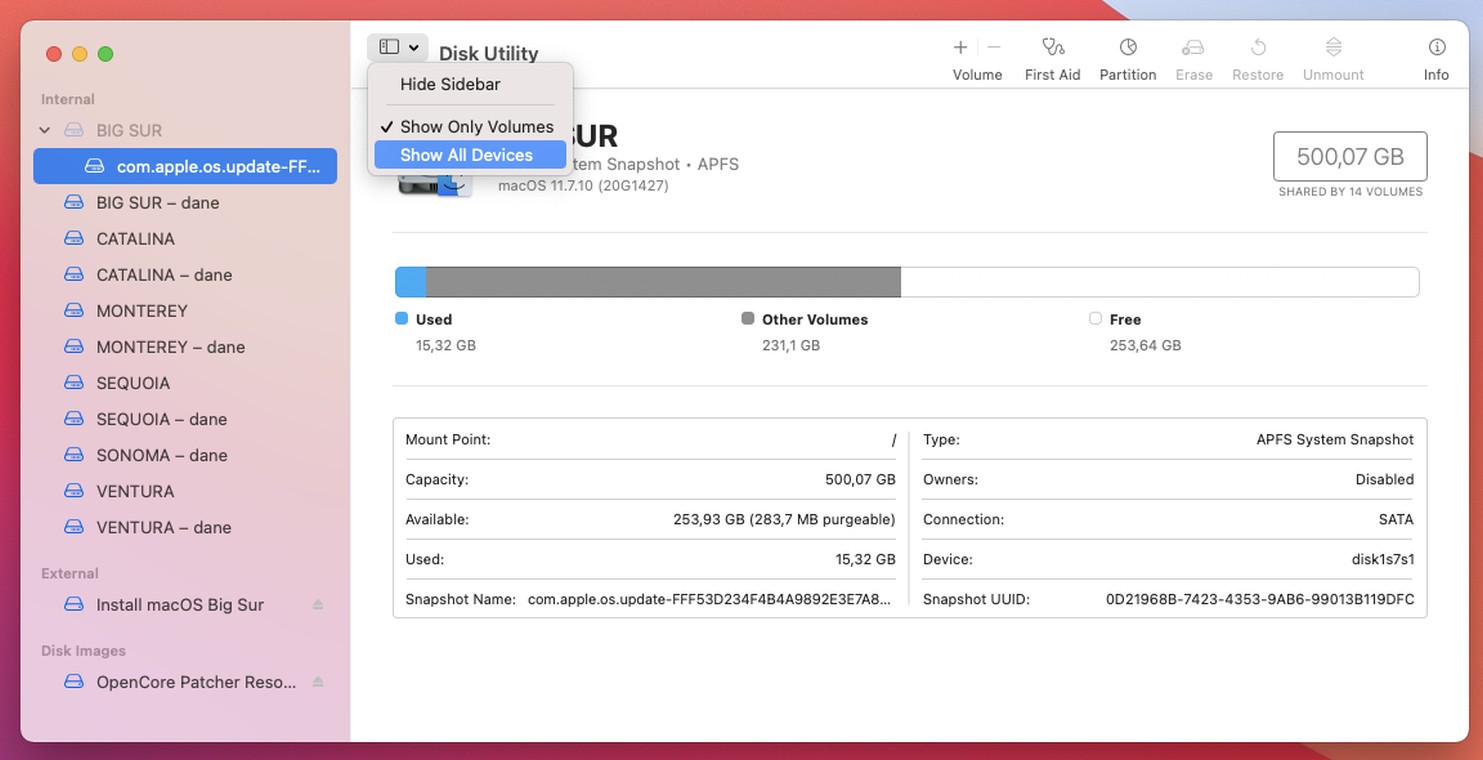
Task: Click the Free legend swatch
Action: (x=1095, y=318)
